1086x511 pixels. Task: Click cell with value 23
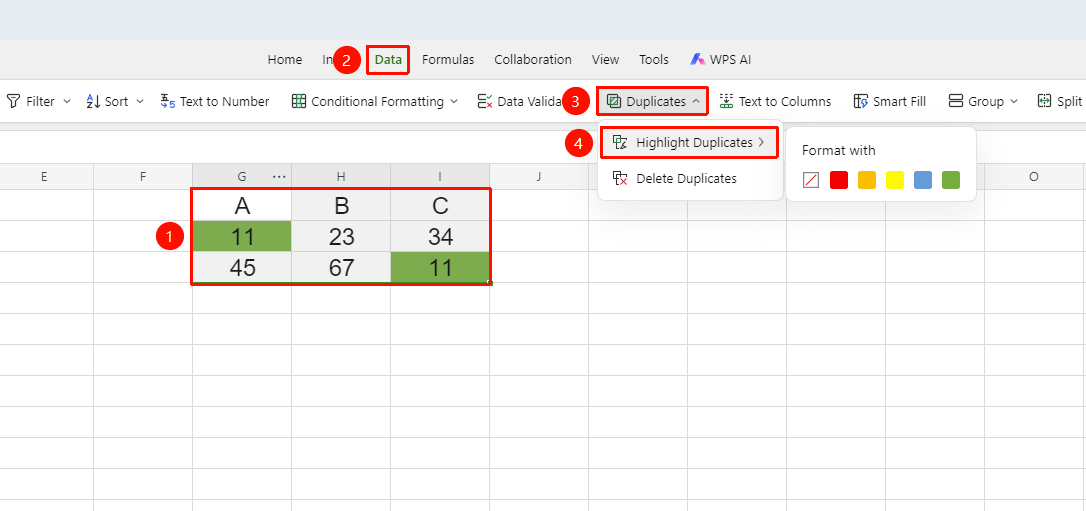tap(341, 237)
